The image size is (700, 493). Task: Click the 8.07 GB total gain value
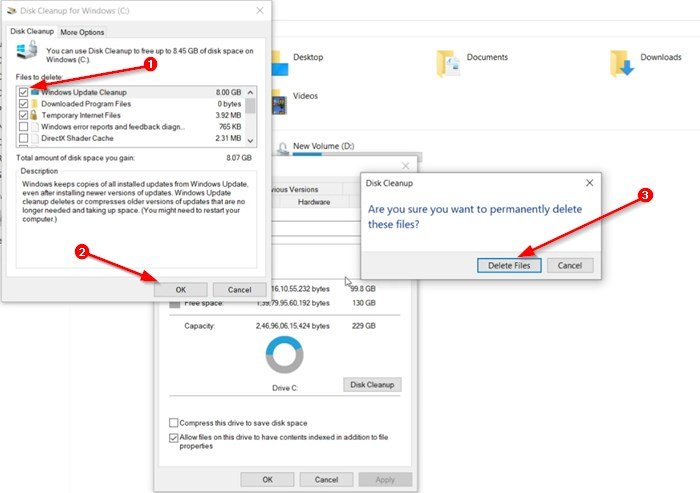click(x=239, y=158)
